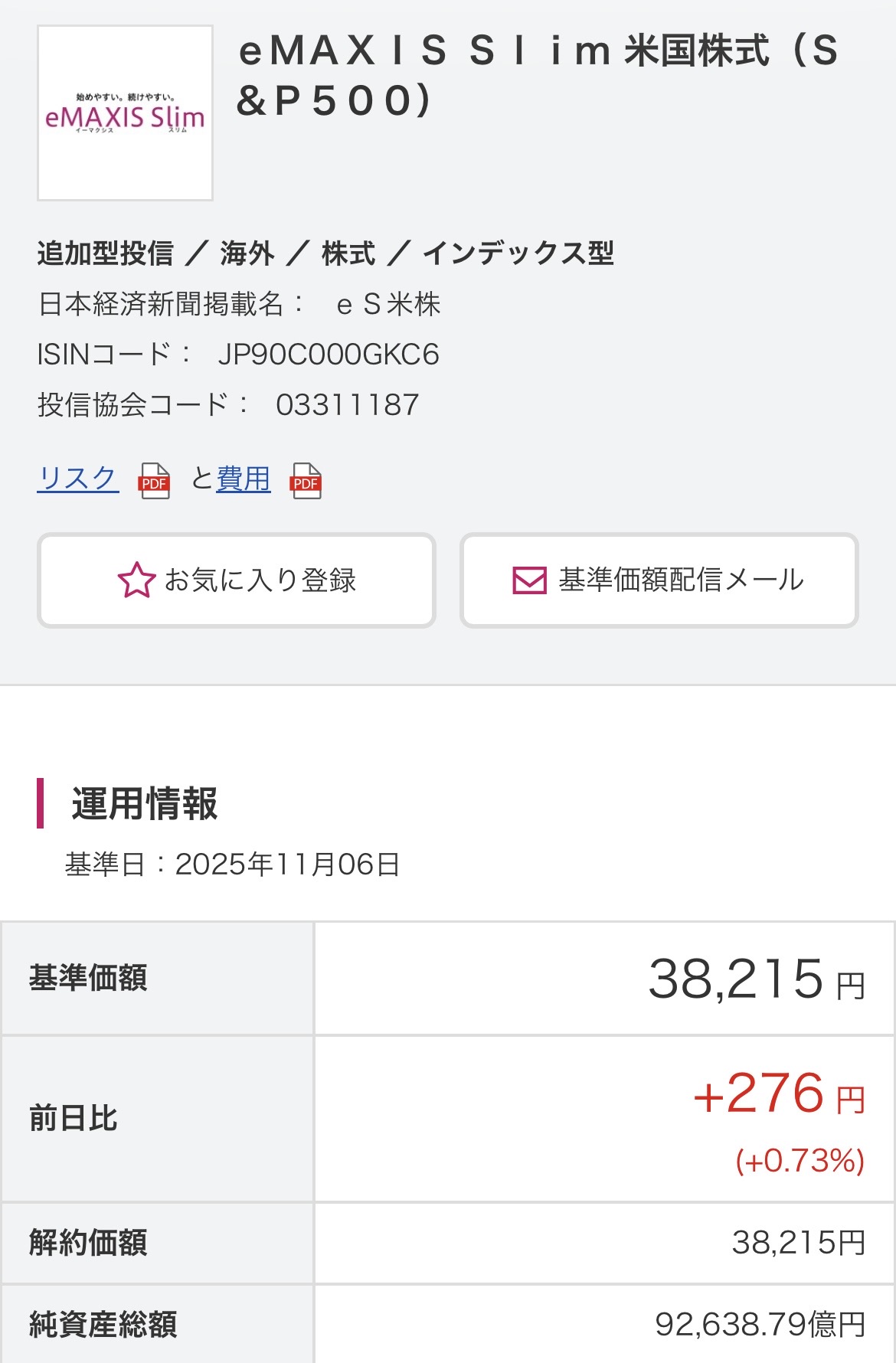Click the 投信協会コード number 03311187

pyautogui.click(x=348, y=405)
